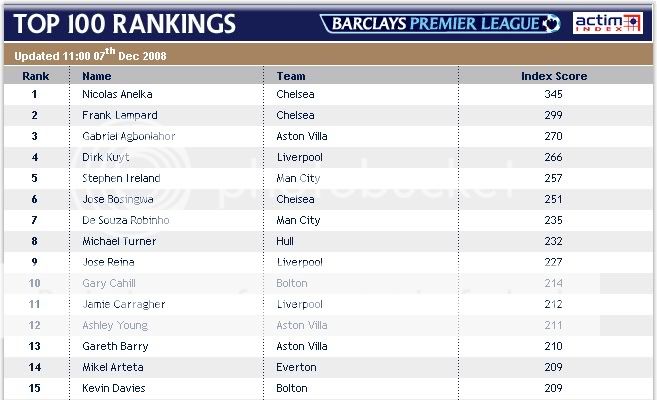This screenshot has width=657, height=400.
Task: Select the Nicolas Anelka player name
Action: pyautogui.click(x=117, y=94)
